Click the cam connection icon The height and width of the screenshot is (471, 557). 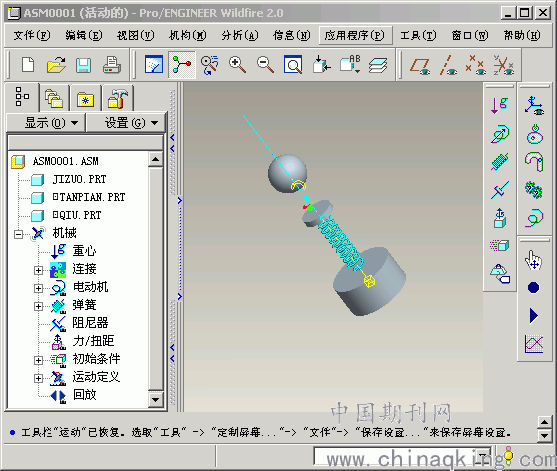[534, 134]
